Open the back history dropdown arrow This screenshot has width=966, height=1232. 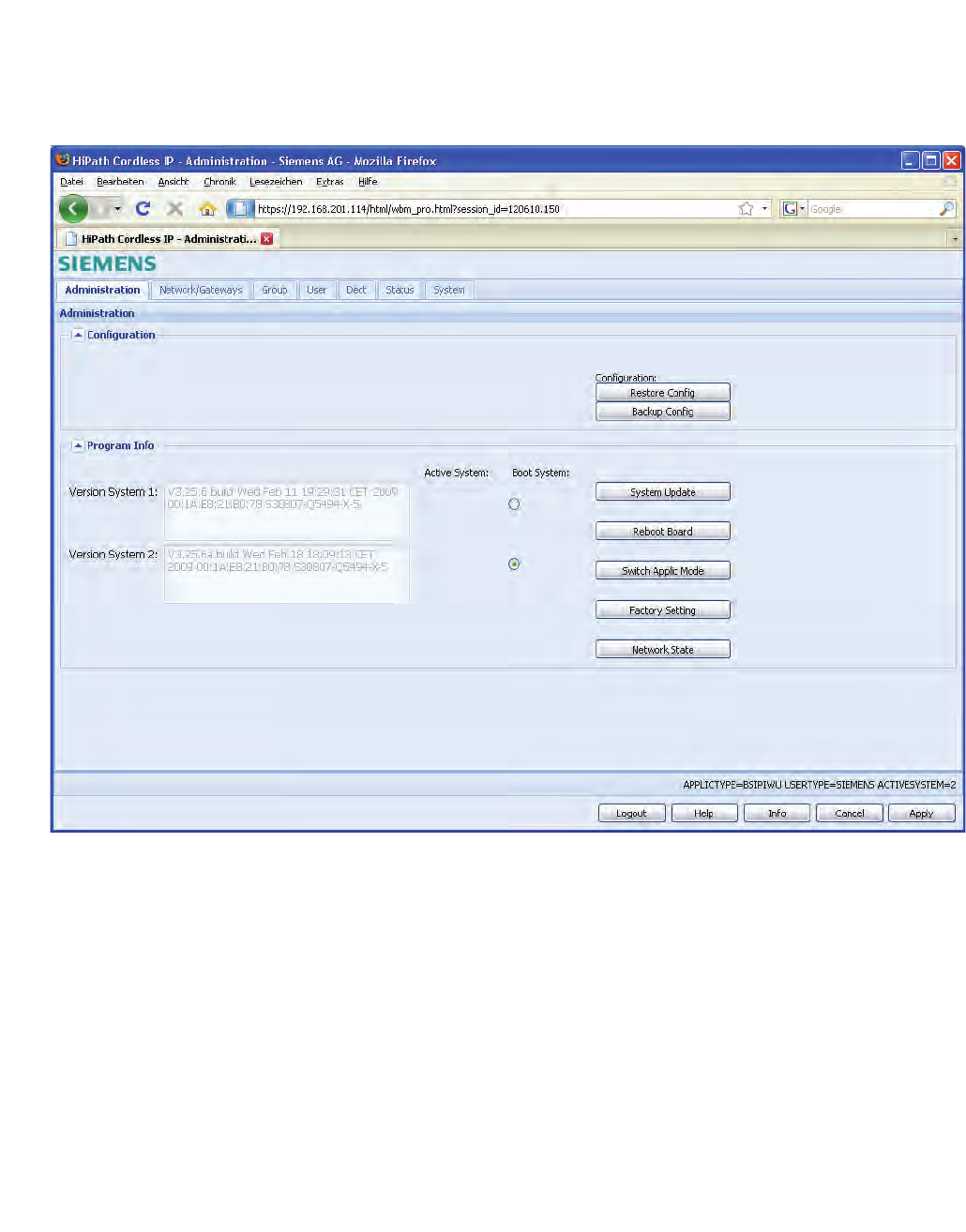tap(117, 209)
